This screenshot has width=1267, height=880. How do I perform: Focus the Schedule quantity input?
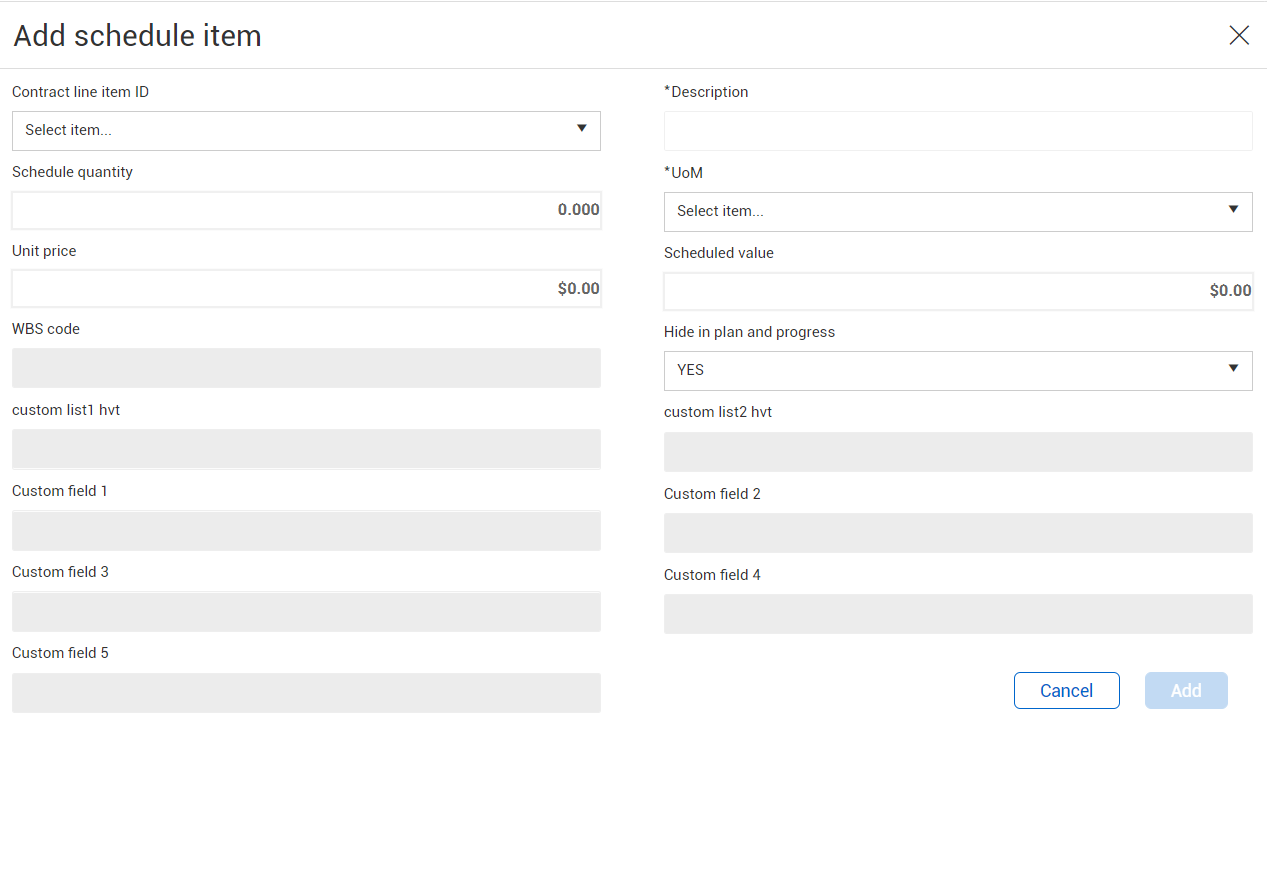(x=306, y=210)
